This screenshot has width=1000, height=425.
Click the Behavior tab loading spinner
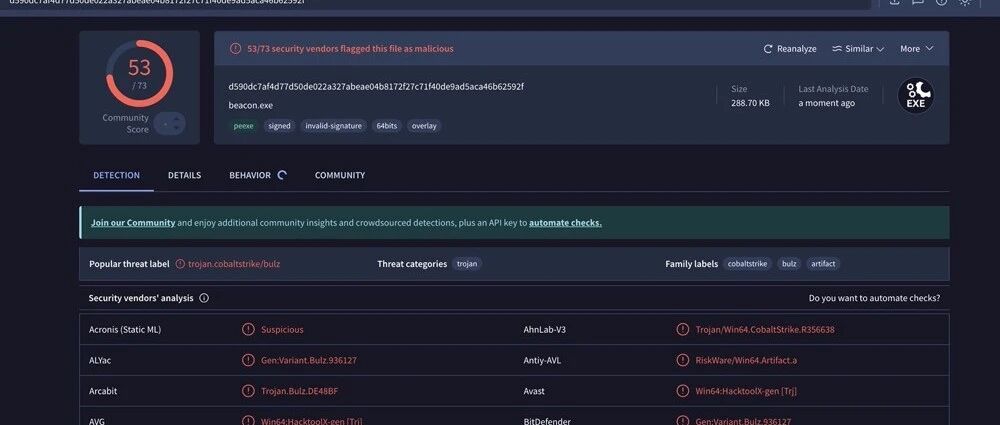[x=282, y=175]
